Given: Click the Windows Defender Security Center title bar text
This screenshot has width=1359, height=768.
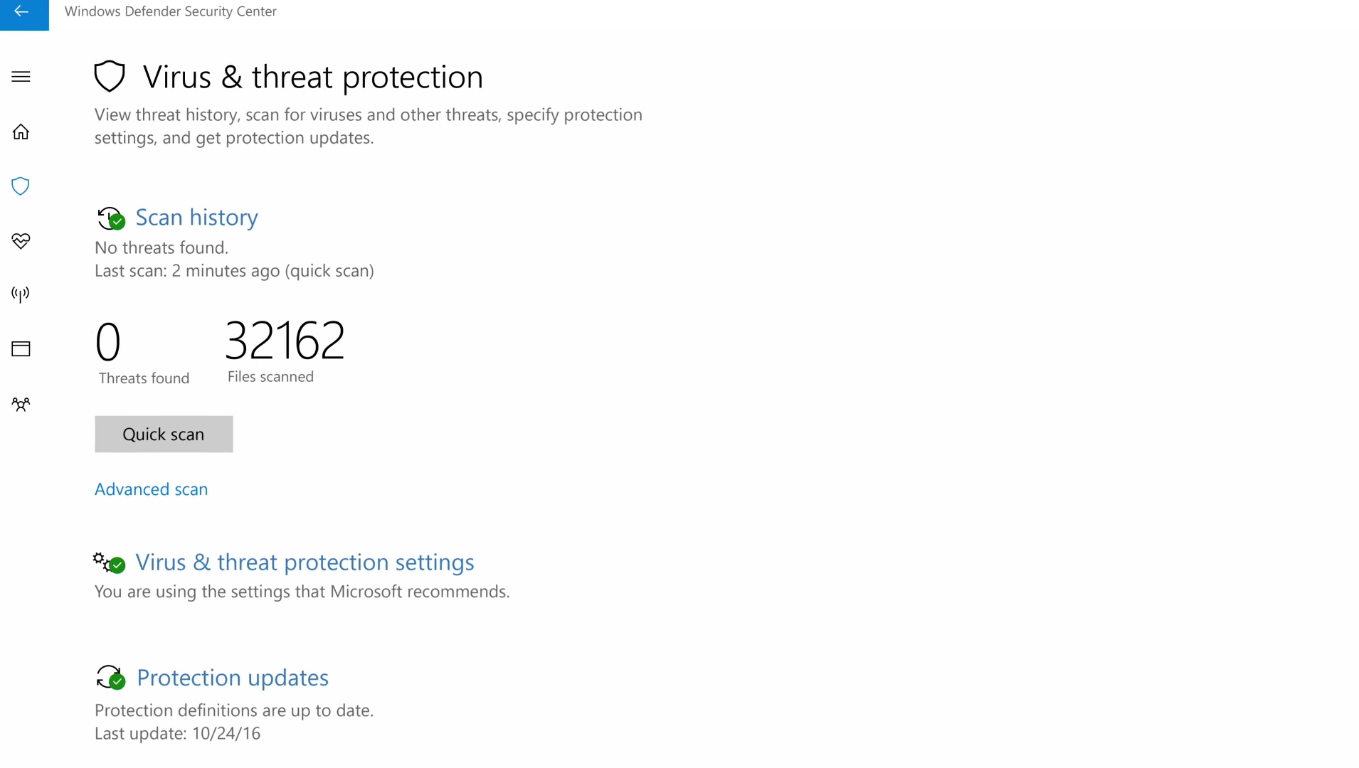Looking at the screenshot, I should (170, 11).
